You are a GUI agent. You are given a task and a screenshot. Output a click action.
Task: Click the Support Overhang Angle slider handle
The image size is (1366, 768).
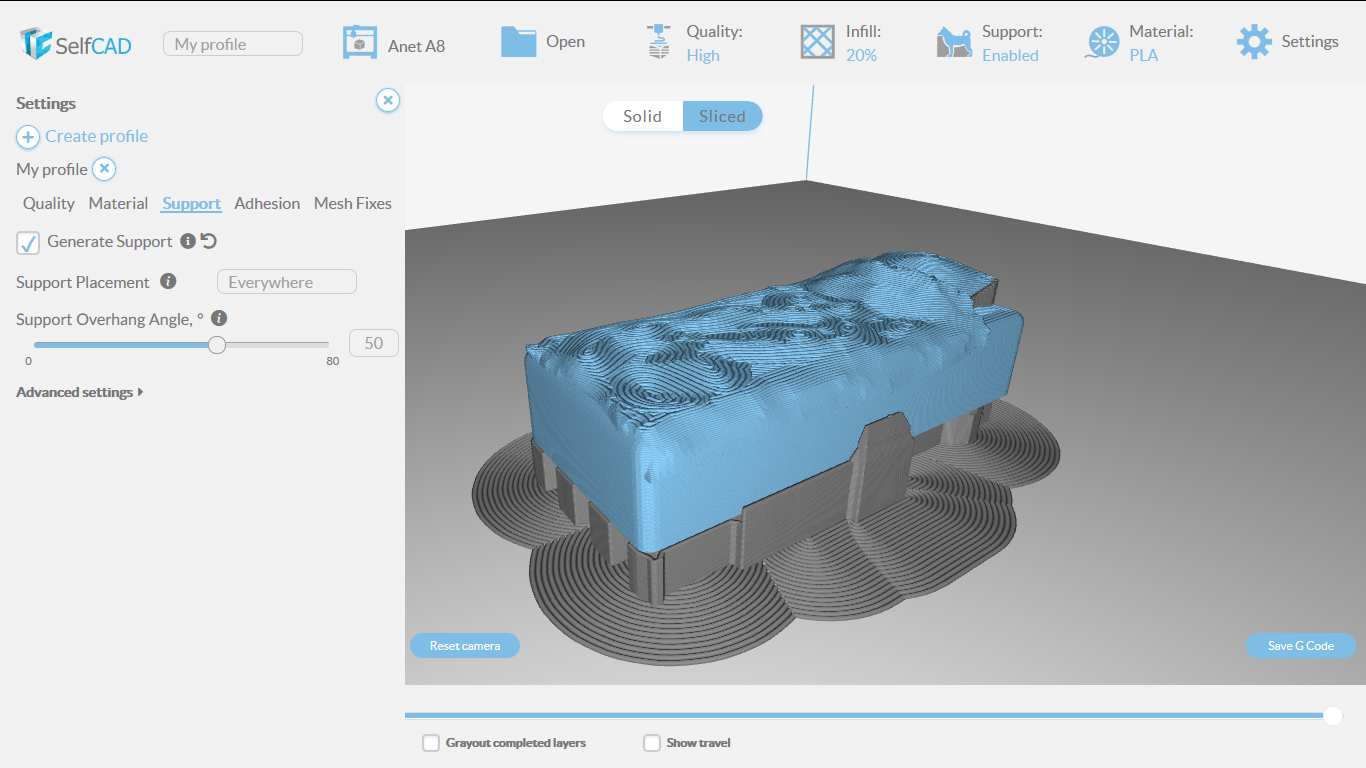coord(217,345)
